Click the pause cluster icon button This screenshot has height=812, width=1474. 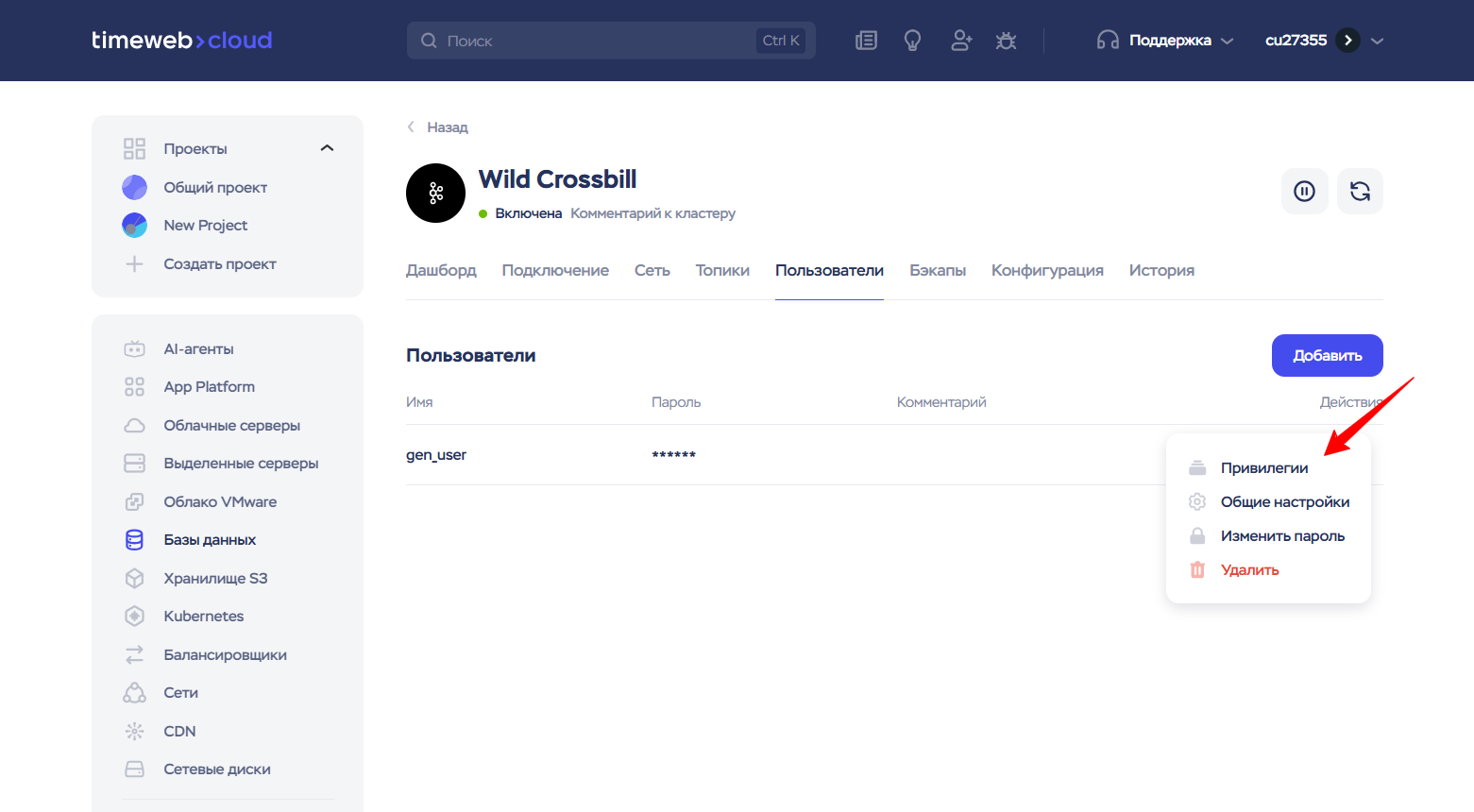click(1304, 192)
